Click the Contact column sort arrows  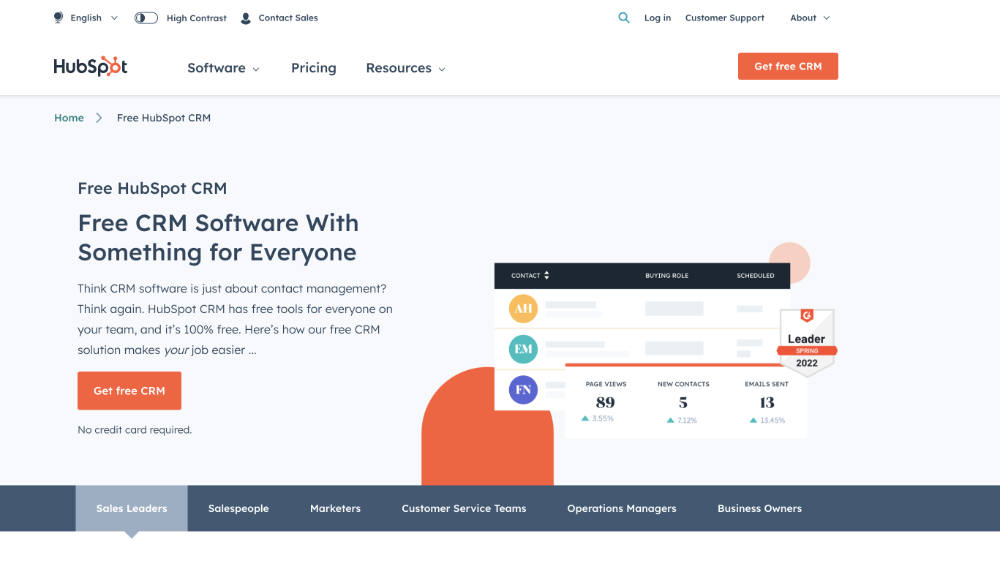click(547, 275)
